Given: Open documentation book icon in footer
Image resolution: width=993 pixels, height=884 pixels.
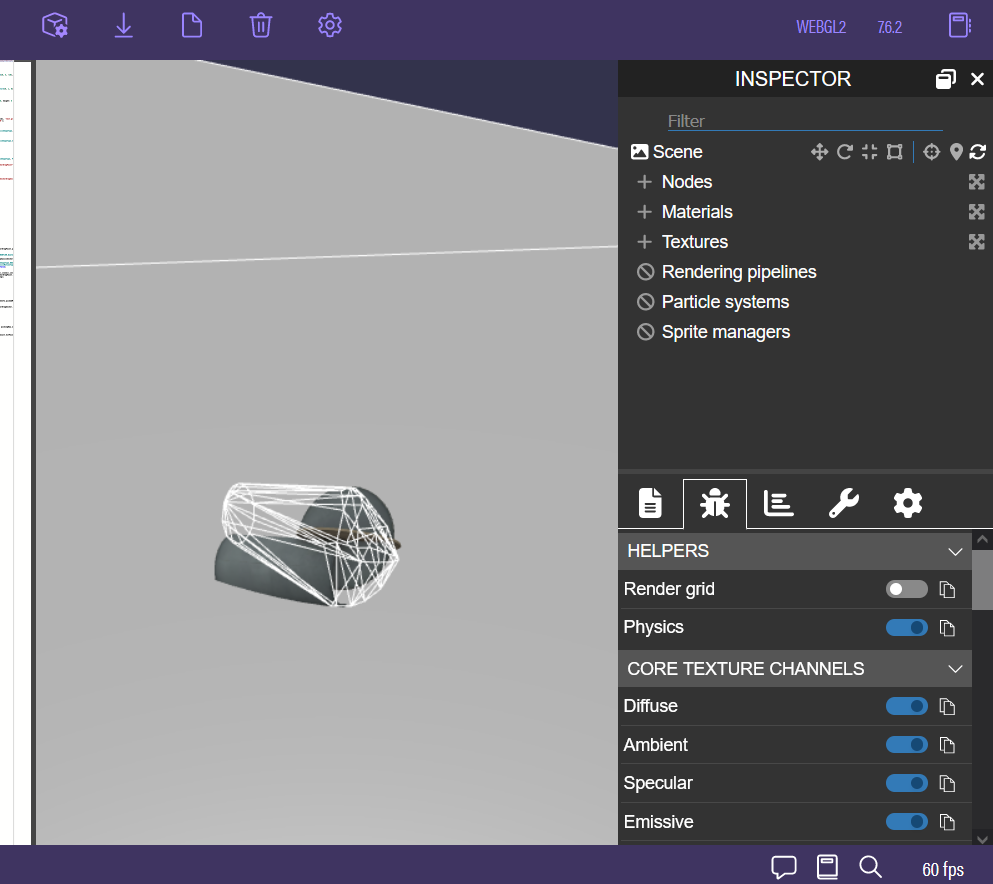Looking at the screenshot, I should pyautogui.click(x=827, y=867).
